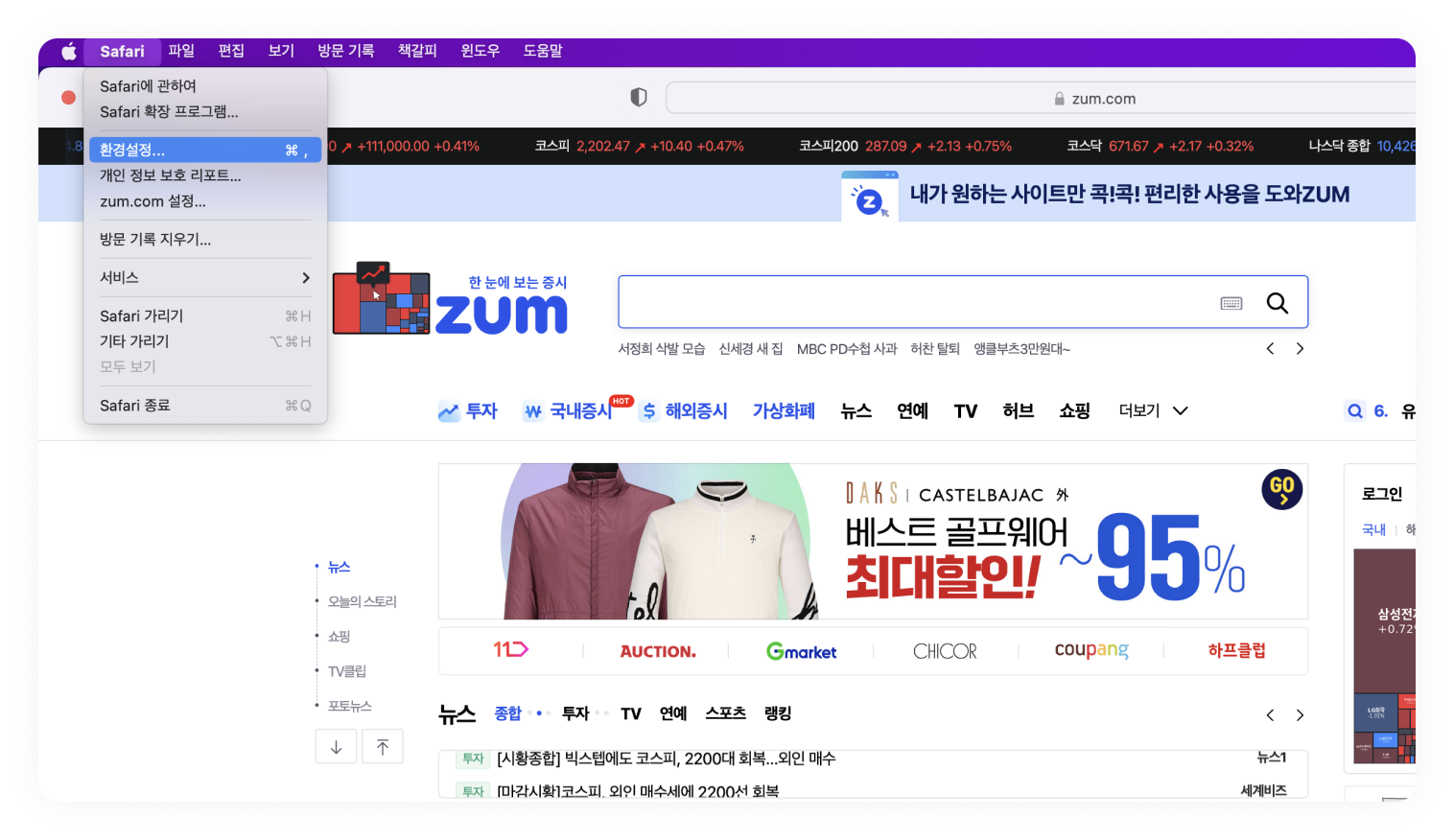Click the next chevron beside trending keywords
The width and height of the screenshot is (1454, 840).
[1300, 348]
